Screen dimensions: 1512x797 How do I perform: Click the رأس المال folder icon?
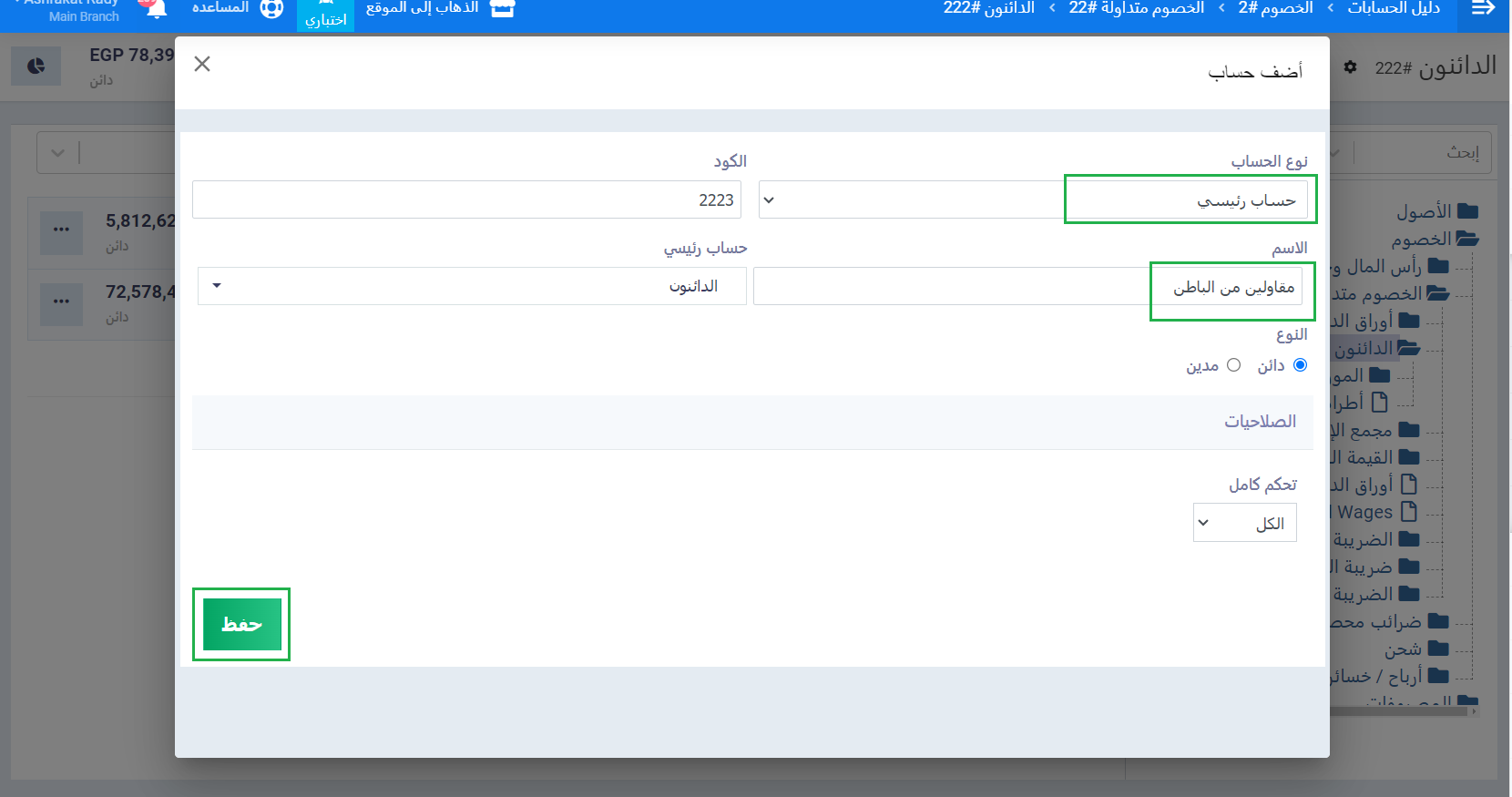coord(1439,266)
